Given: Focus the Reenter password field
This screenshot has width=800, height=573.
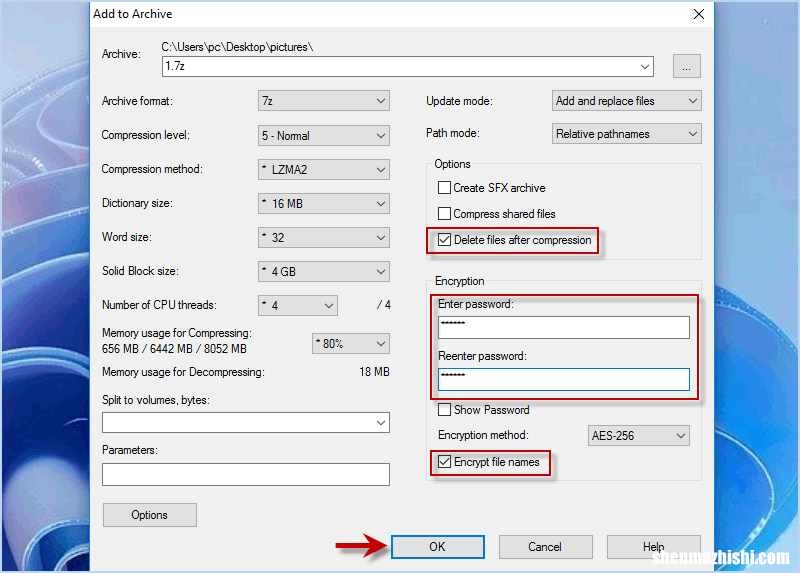Looking at the screenshot, I should [x=564, y=379].
